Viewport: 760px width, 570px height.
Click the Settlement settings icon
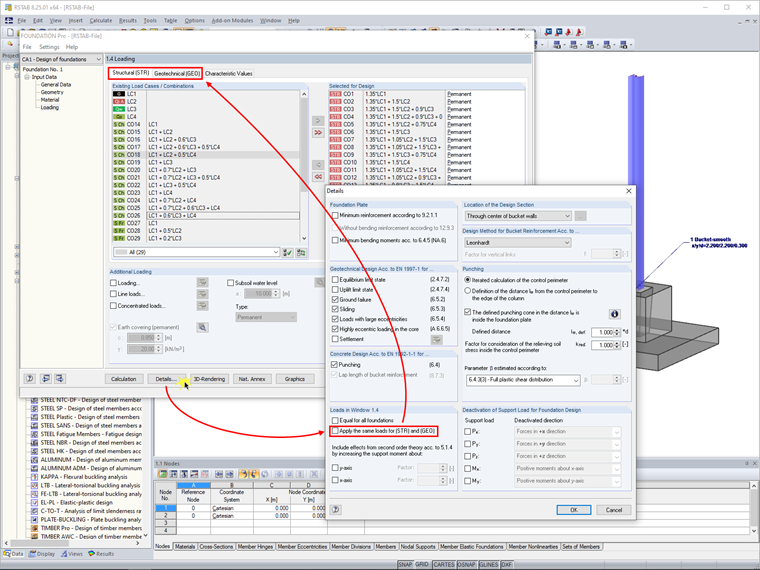pyautogui.click(x=436, y=340)
